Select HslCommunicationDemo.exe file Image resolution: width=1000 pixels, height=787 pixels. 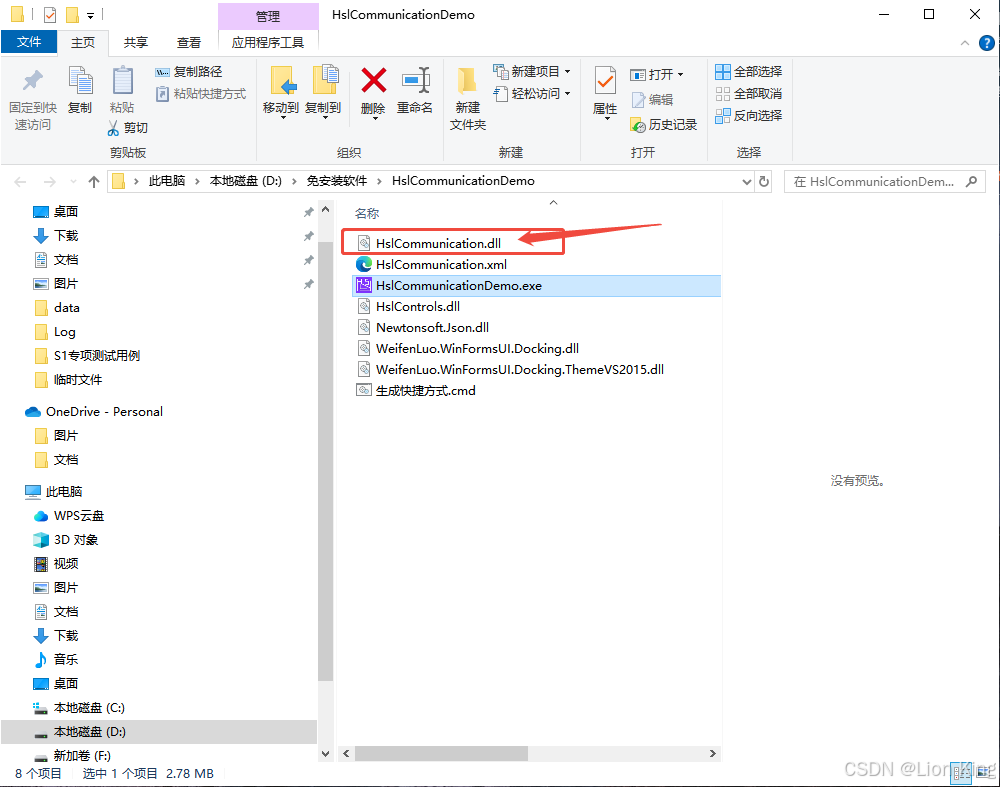click(x=536, y=285)
